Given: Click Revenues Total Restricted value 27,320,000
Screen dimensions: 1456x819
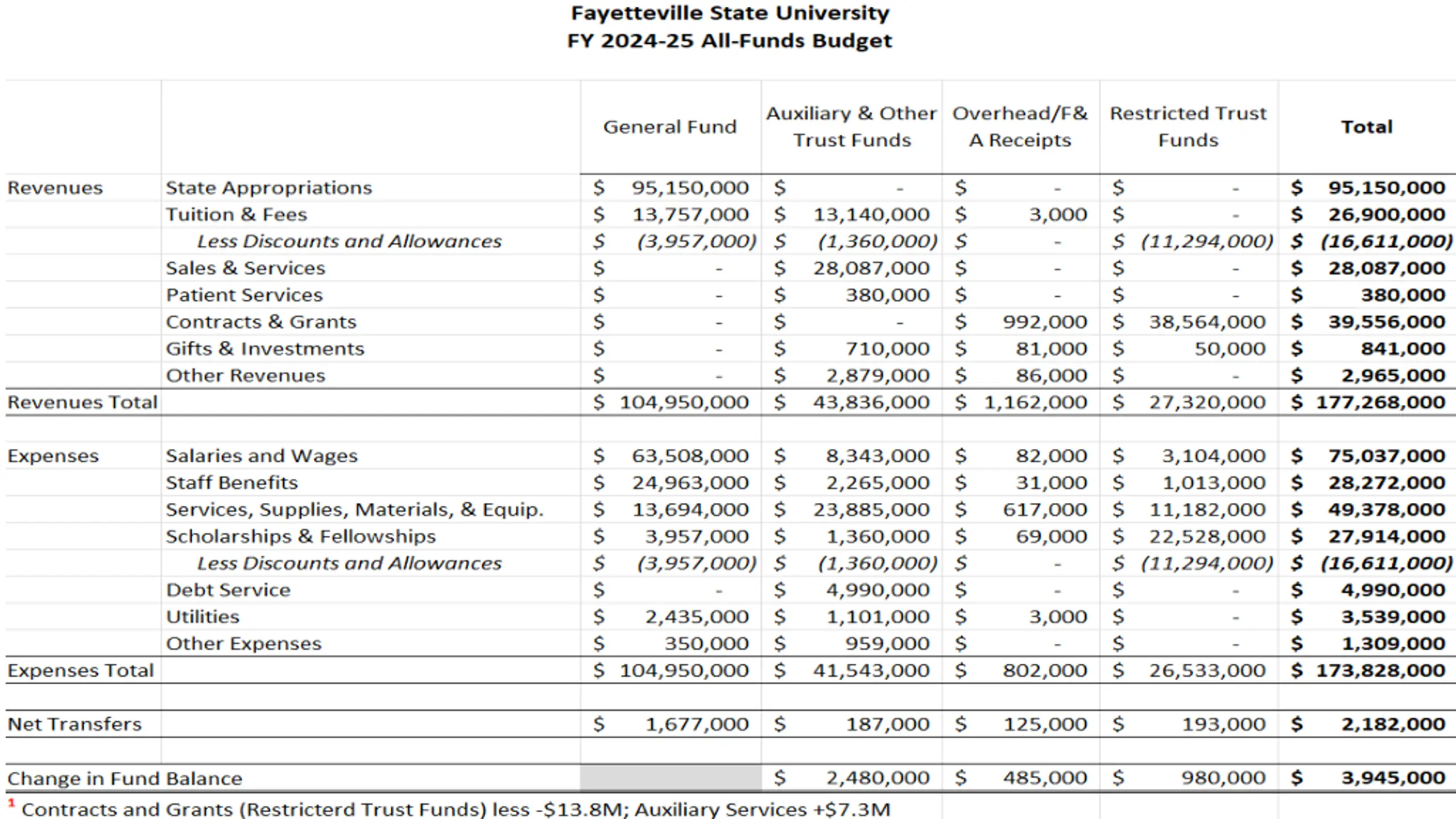Looking at the screenshot, I should pos(1207,403).
